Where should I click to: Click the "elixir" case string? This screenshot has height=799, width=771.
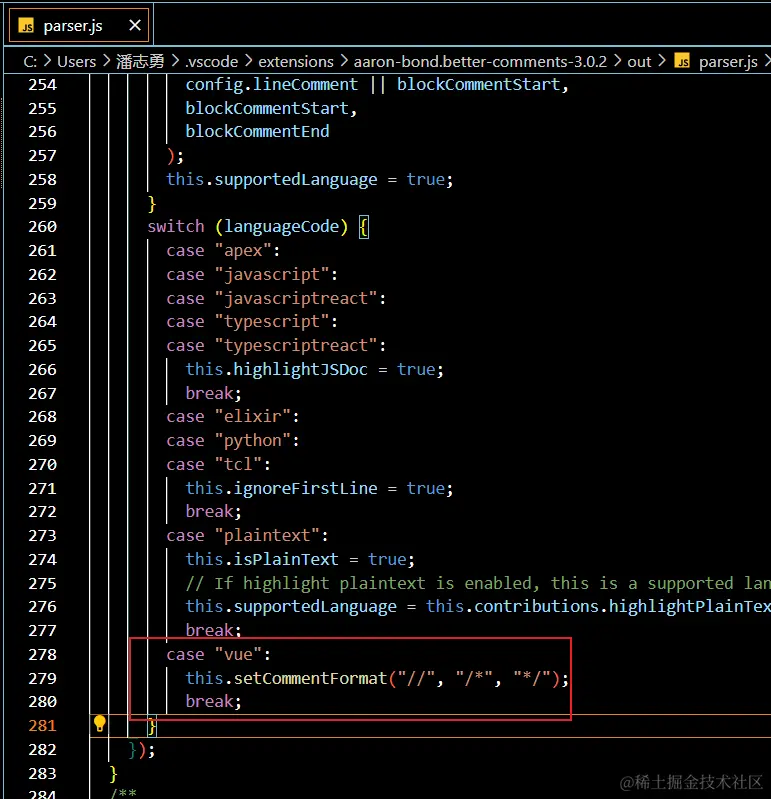pos(253,416)
